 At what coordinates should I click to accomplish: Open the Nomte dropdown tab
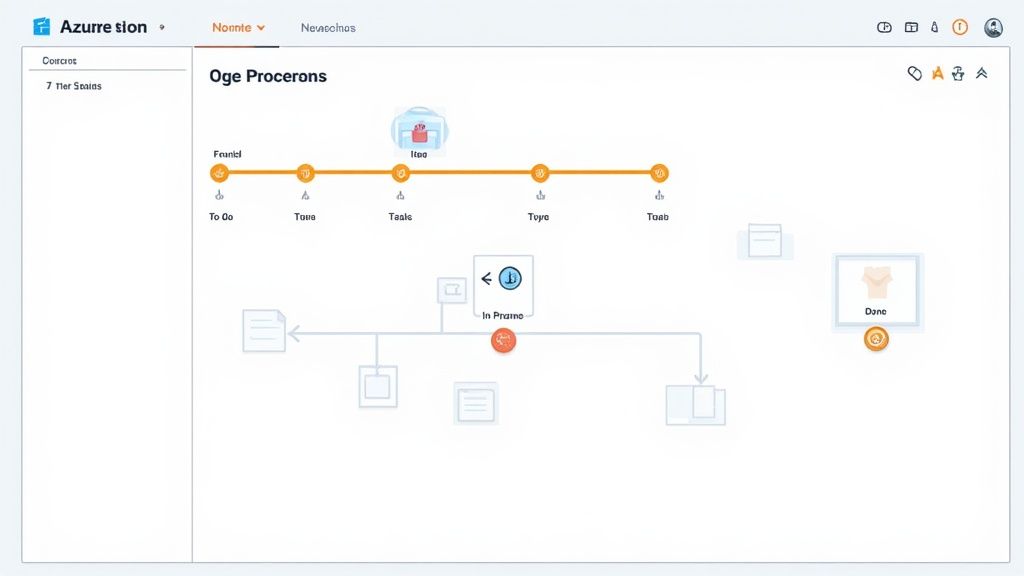coord(238,28)
